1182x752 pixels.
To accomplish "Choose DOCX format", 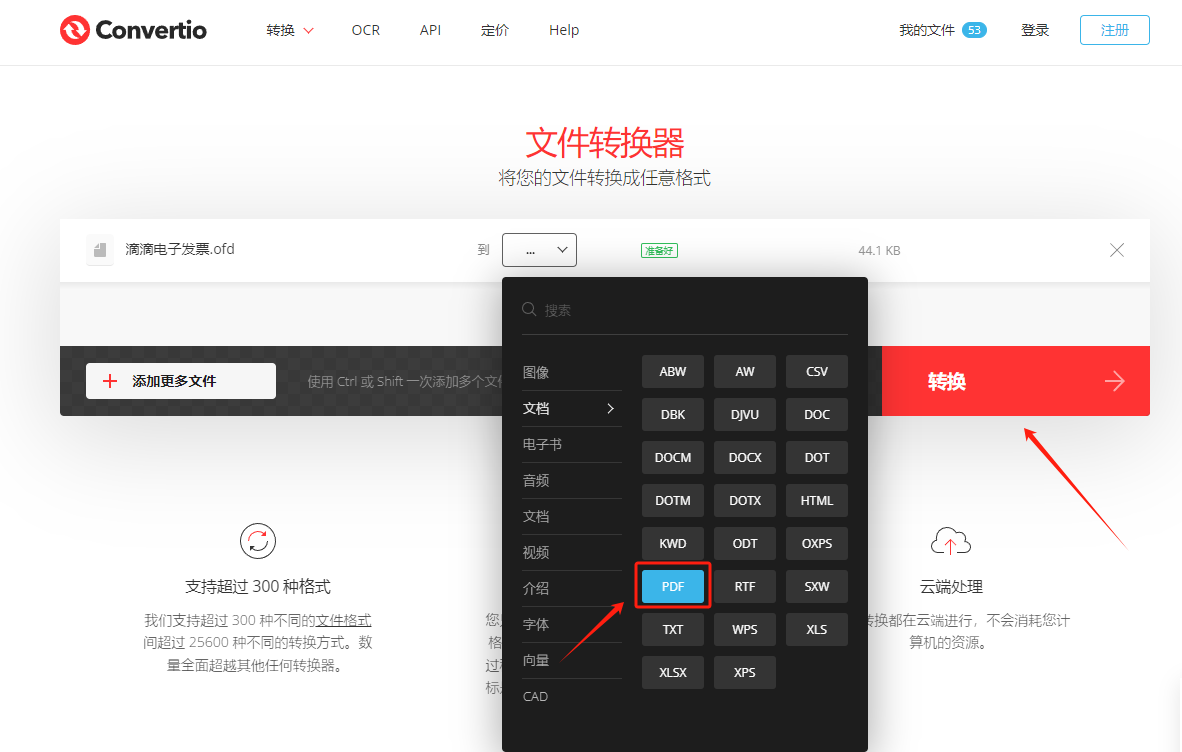I will [x=745, y=457].
